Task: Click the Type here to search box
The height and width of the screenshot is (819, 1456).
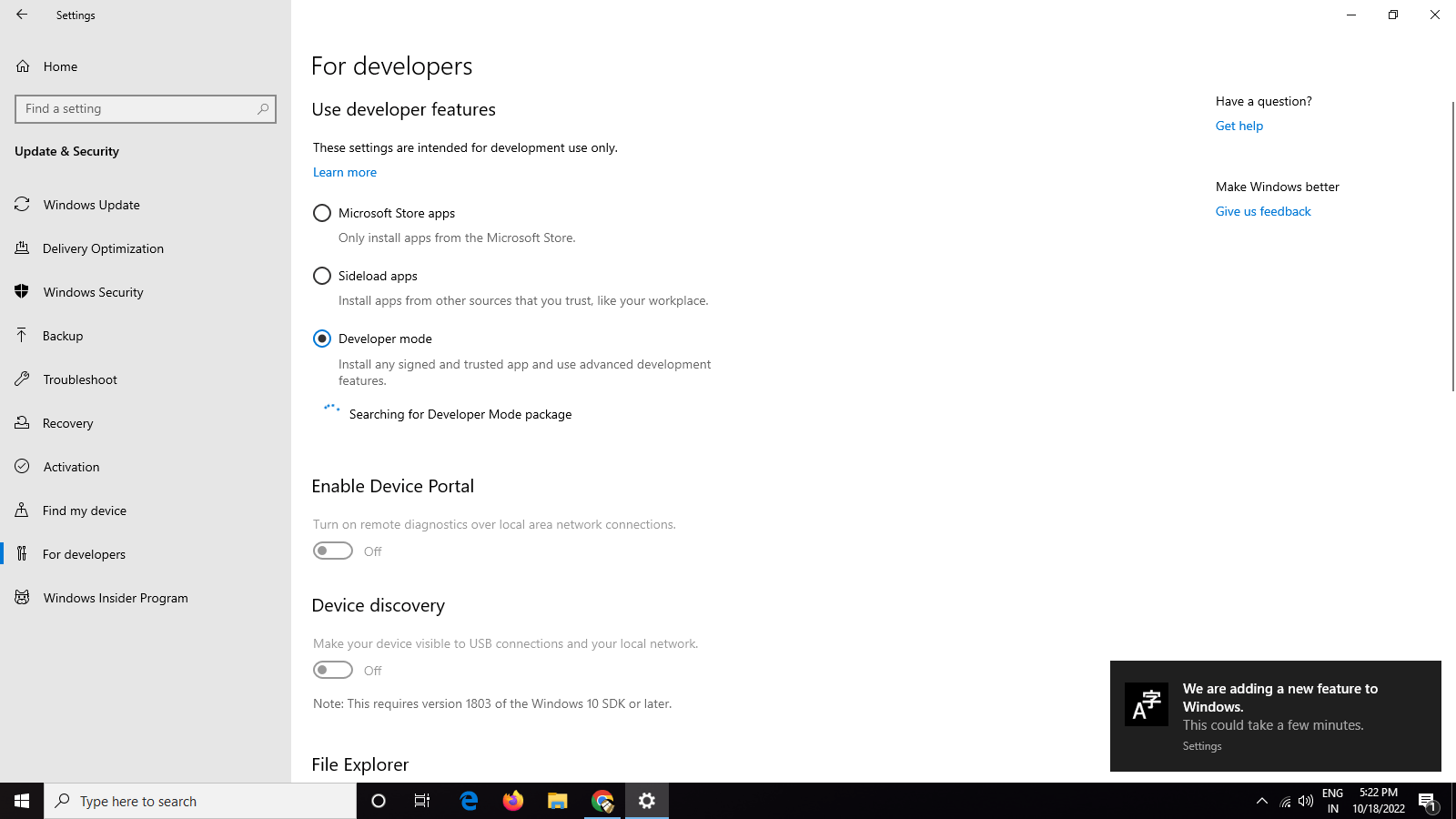Action: tap(200, 801)
